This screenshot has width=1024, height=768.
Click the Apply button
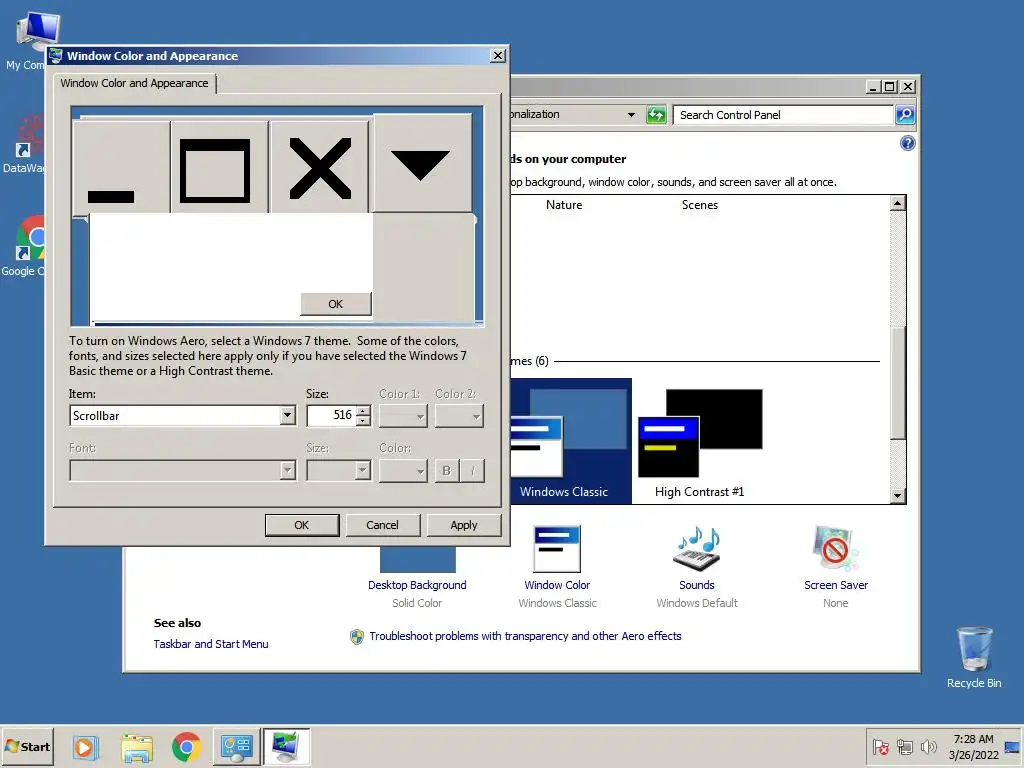coord(464,525)
